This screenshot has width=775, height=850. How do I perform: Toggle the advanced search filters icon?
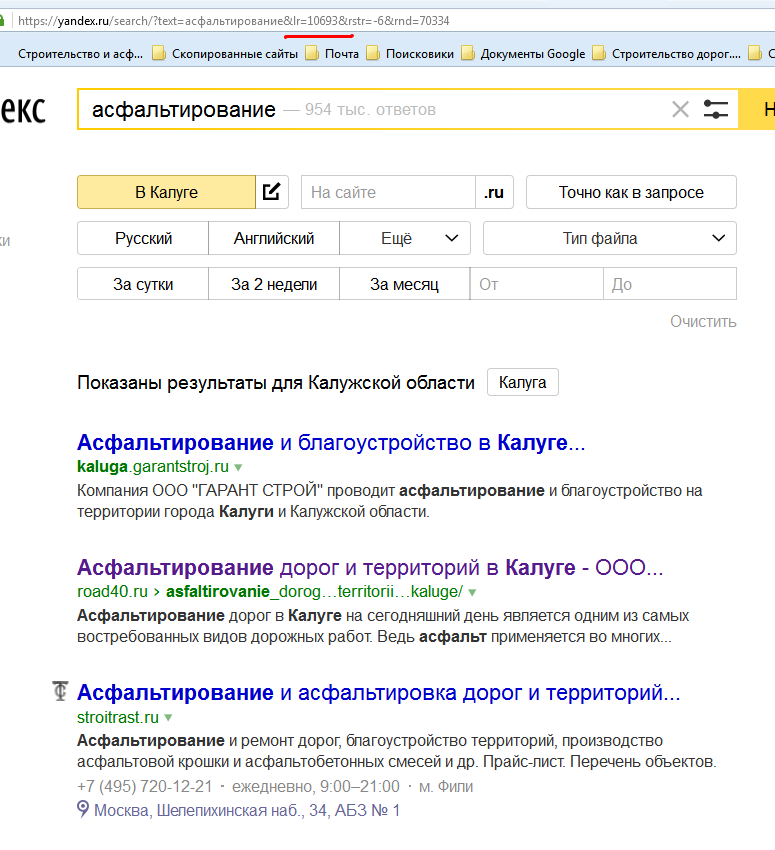pyautogui.click(x=715, y=110)
